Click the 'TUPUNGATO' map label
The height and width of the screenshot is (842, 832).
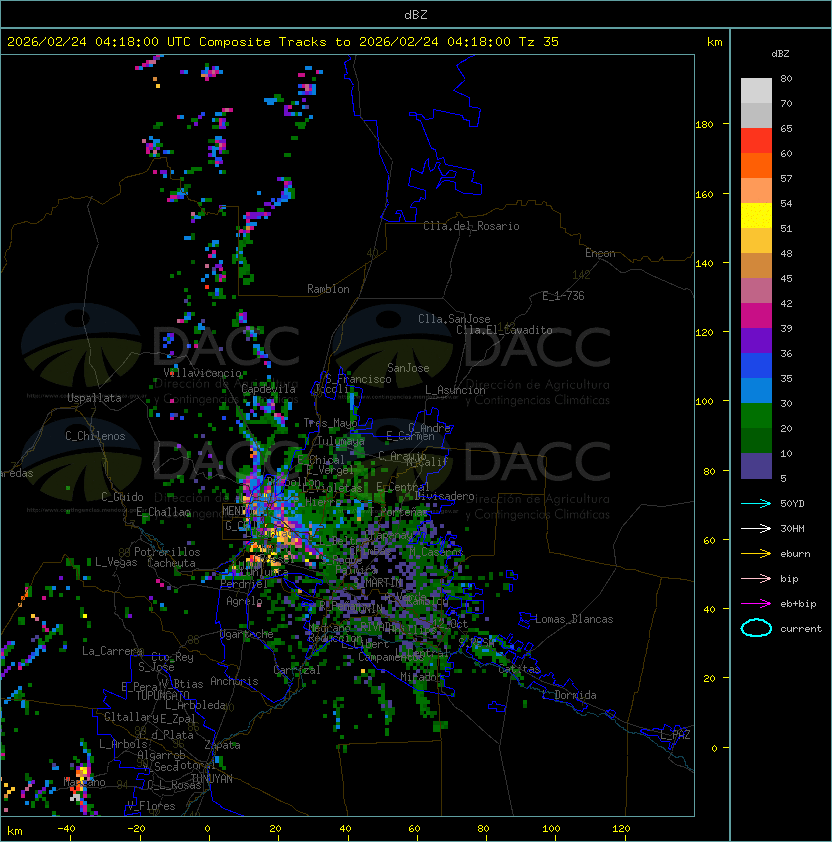pyautogui.click(x=162, y=695)
